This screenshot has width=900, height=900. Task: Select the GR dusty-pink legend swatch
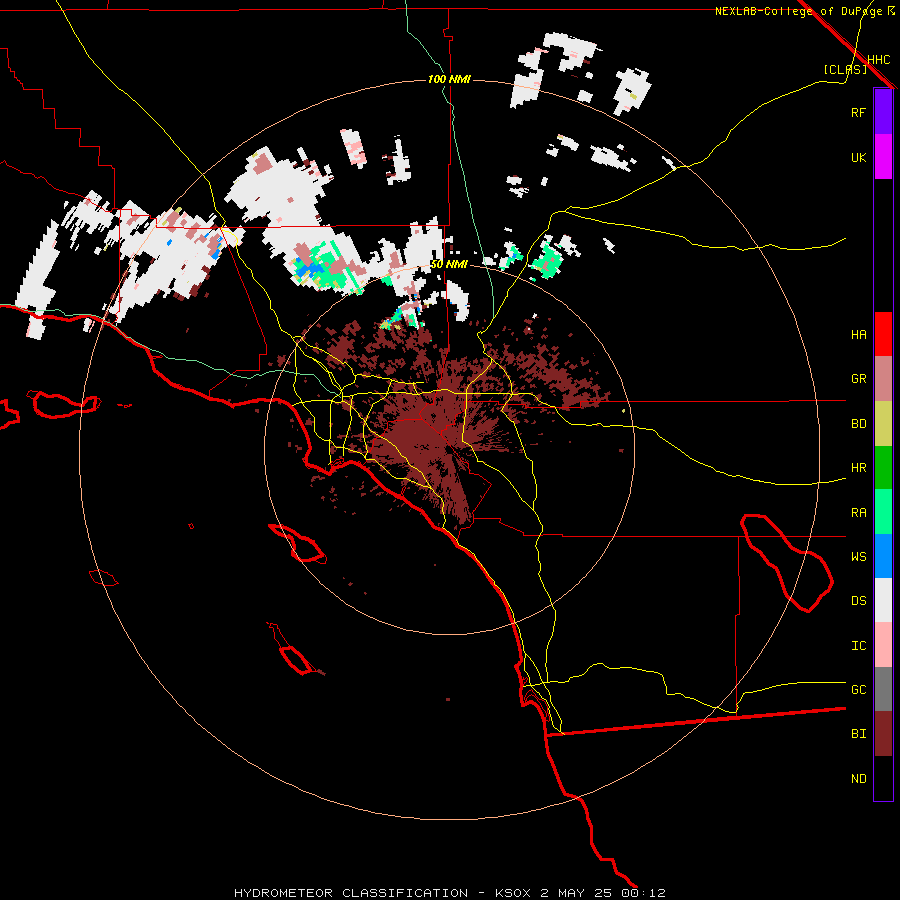883,379
